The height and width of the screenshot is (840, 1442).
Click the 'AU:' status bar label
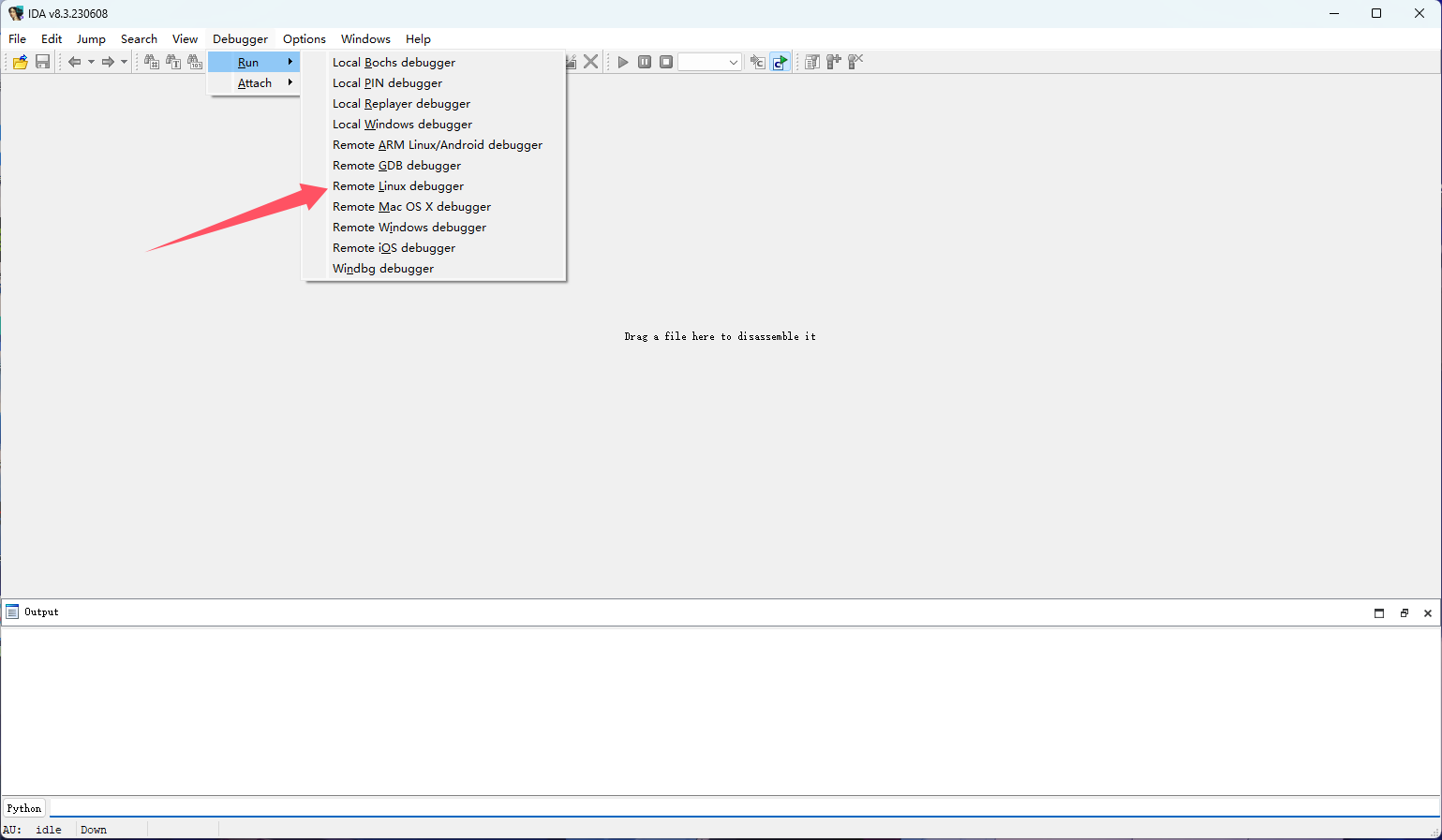(12, 830)
